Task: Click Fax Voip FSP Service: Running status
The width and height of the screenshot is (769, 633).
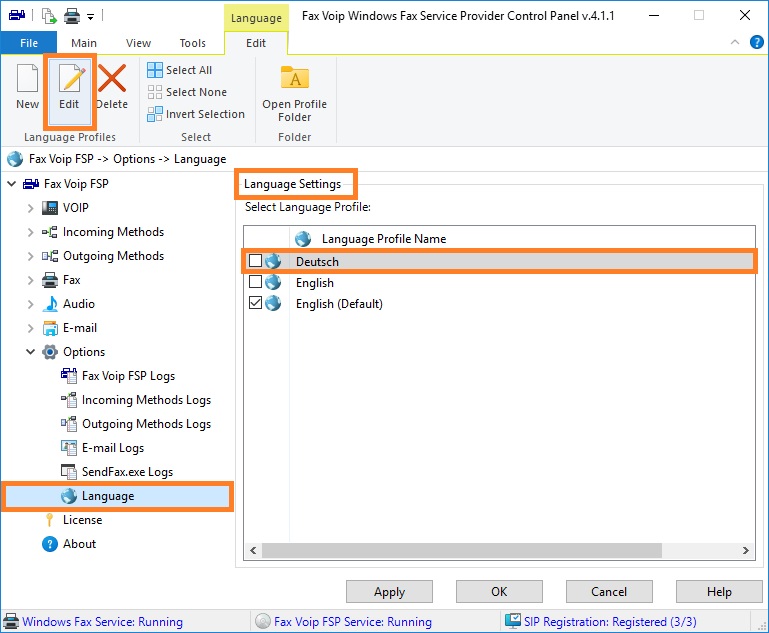Action: pyautogui.click(x=353, y=622)
